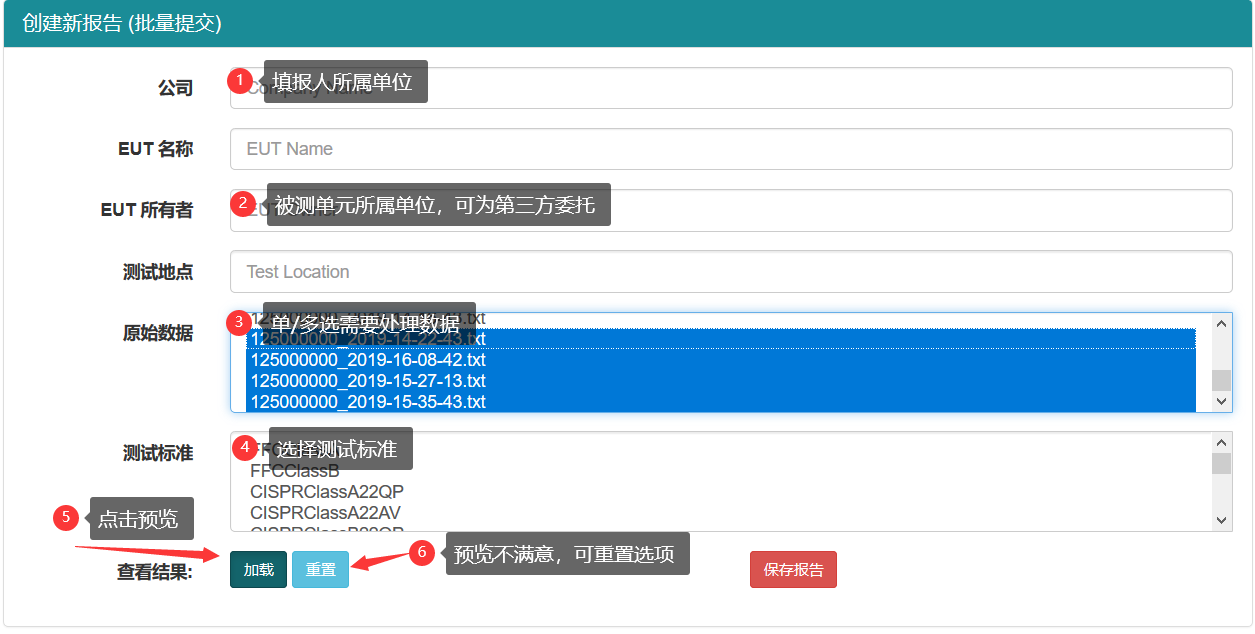Click the Test Location input field
Image resolution: width=1255 pixels, height=634 pixels.
coord(730,271)
